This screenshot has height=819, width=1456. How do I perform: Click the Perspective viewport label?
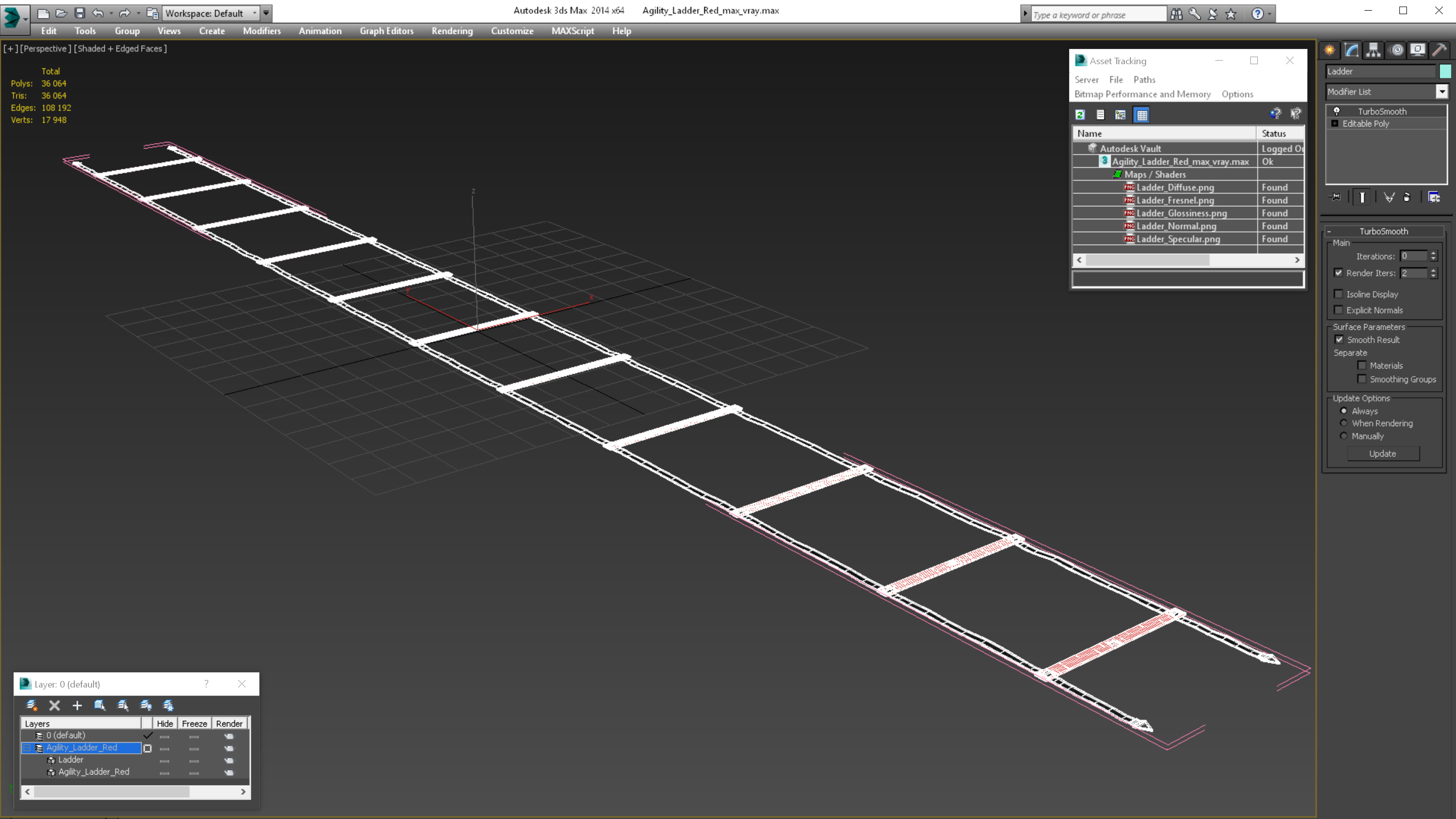tap(45, 49)
